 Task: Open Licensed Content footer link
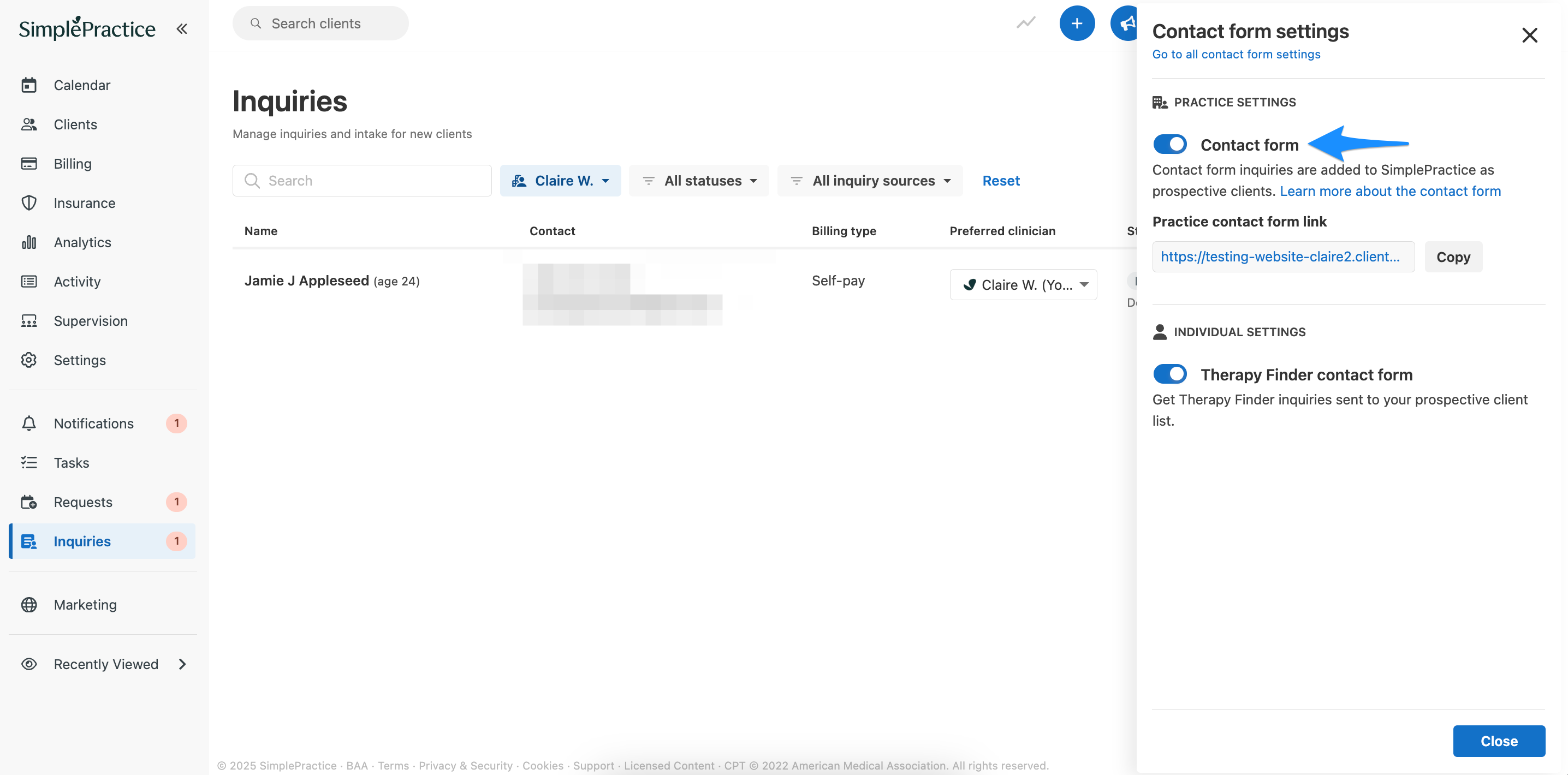coord(668,765)
